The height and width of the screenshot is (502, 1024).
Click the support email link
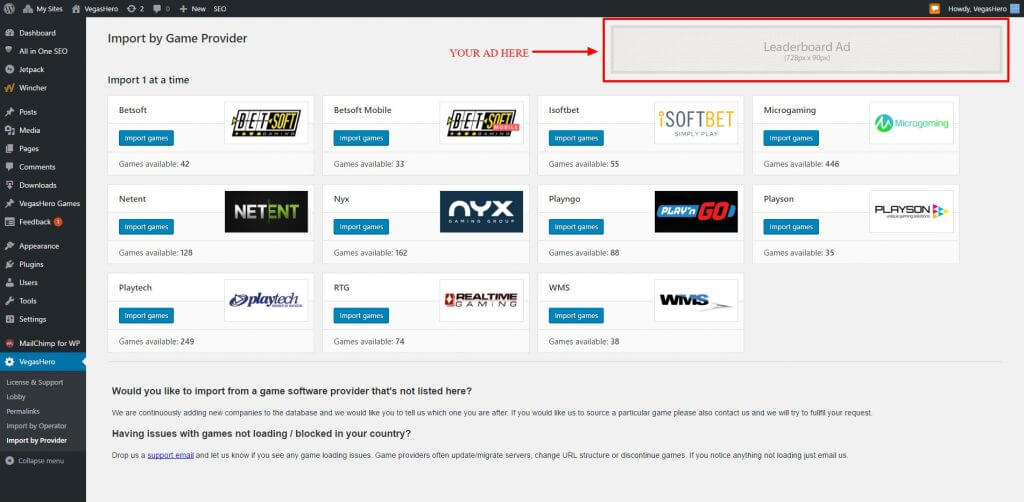(170, 455)
